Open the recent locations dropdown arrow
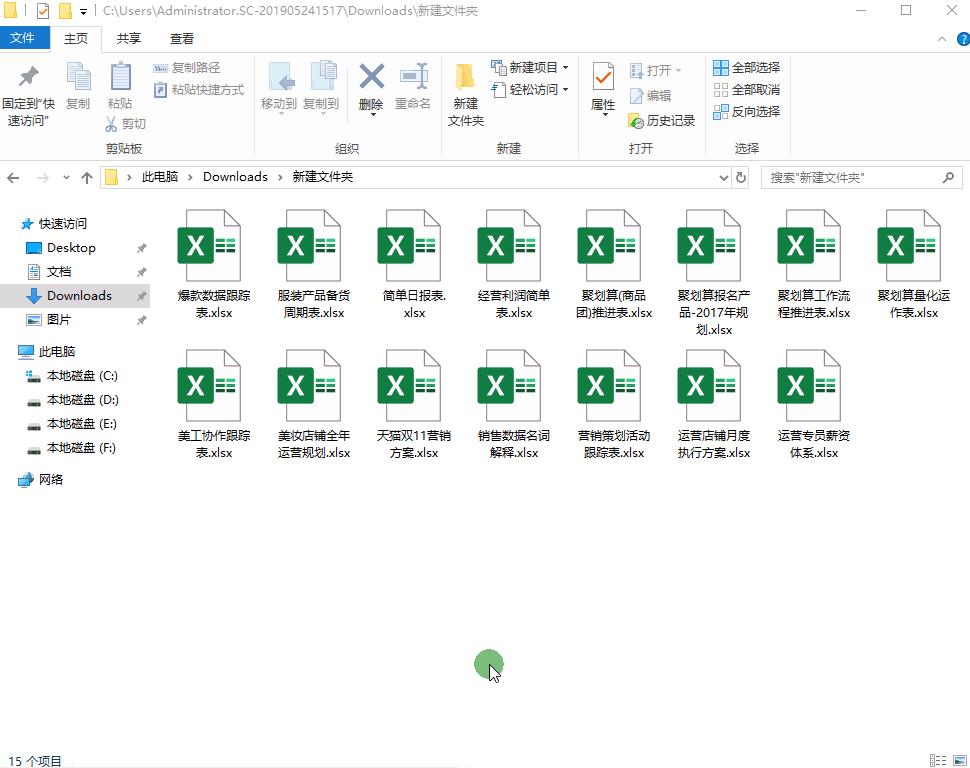The width and height of the screenshot is (970, 768). pyautogui.click(x=66, y=178)
